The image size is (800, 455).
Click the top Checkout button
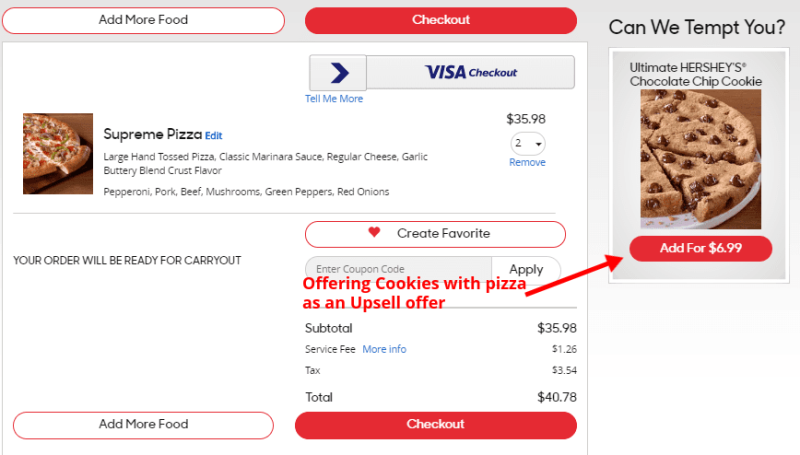[441, 20]
